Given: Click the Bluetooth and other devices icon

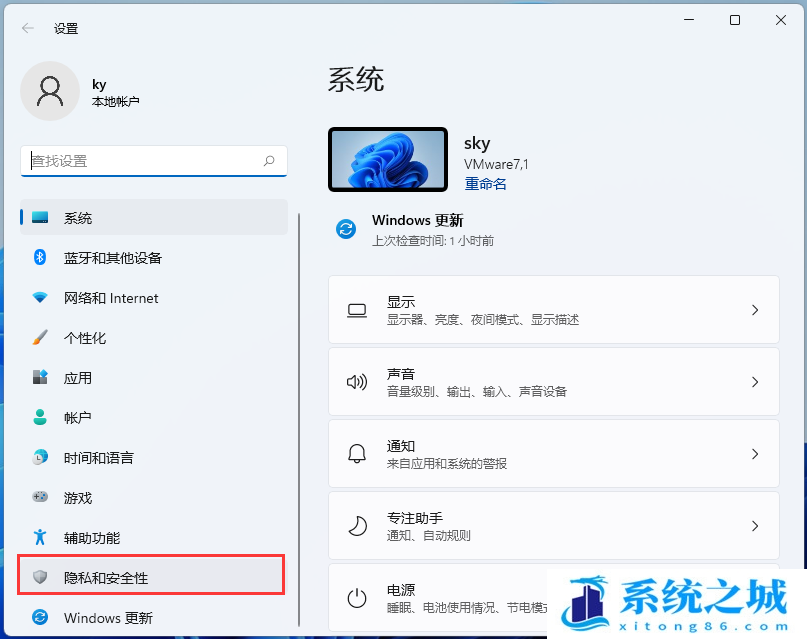Looking at the screenshot, I should click(40, 258).
